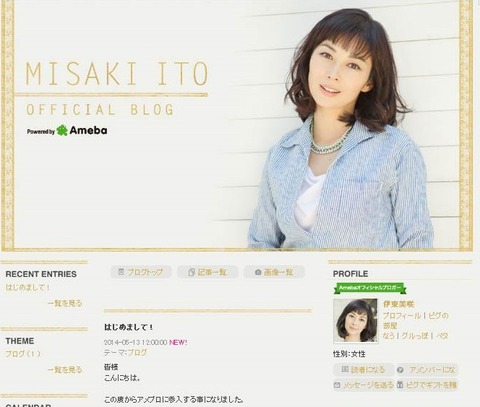480x407 pixels.
Task: Open the ブログ（1）theme link
Action: (23, 354)
